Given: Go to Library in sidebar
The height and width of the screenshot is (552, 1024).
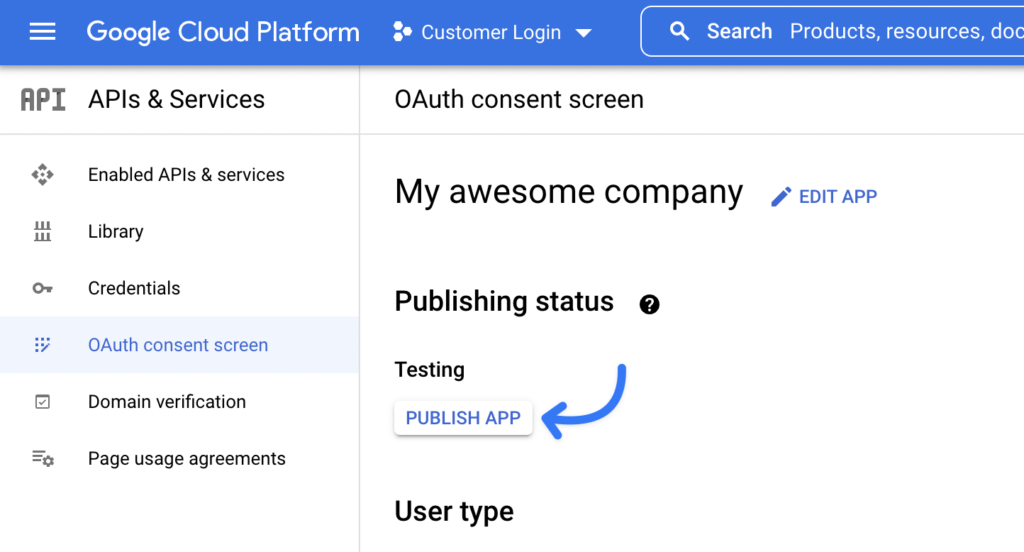Looking at the screenshot, I should coord(116,231).
